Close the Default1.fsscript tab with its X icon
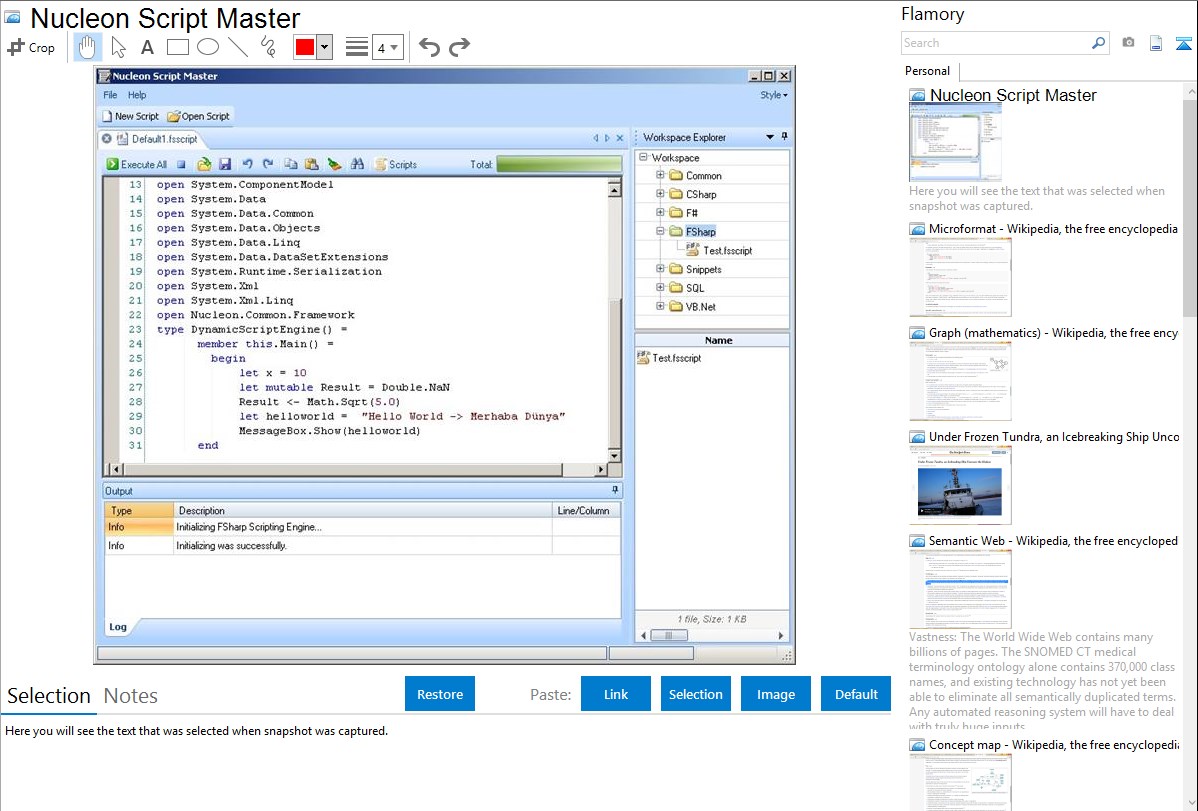 tap(107, 138)
